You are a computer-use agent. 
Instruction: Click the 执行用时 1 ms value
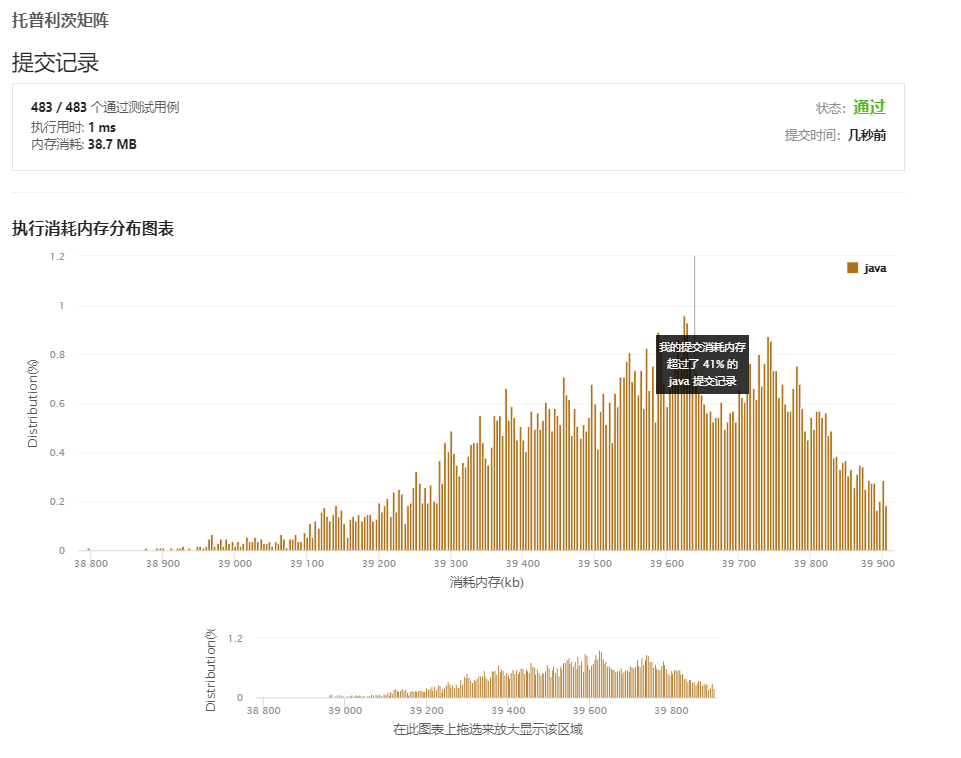[102, 127]
